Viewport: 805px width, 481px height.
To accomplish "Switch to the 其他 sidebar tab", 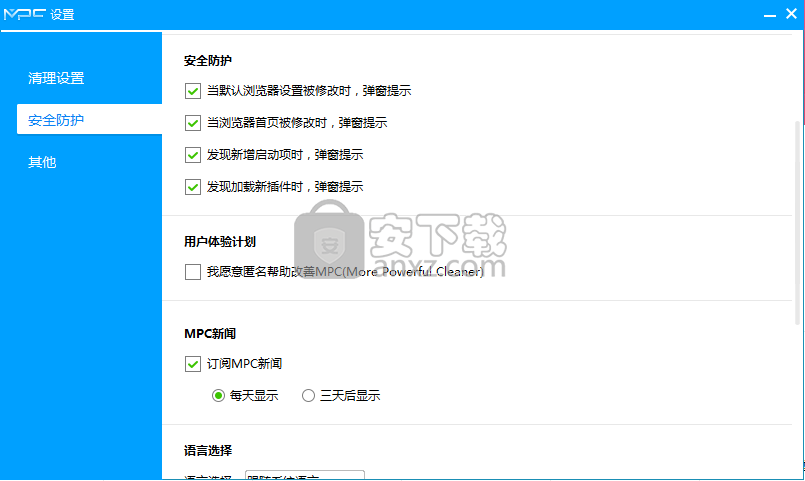I will pyautogui.click(x=42, y=162).
